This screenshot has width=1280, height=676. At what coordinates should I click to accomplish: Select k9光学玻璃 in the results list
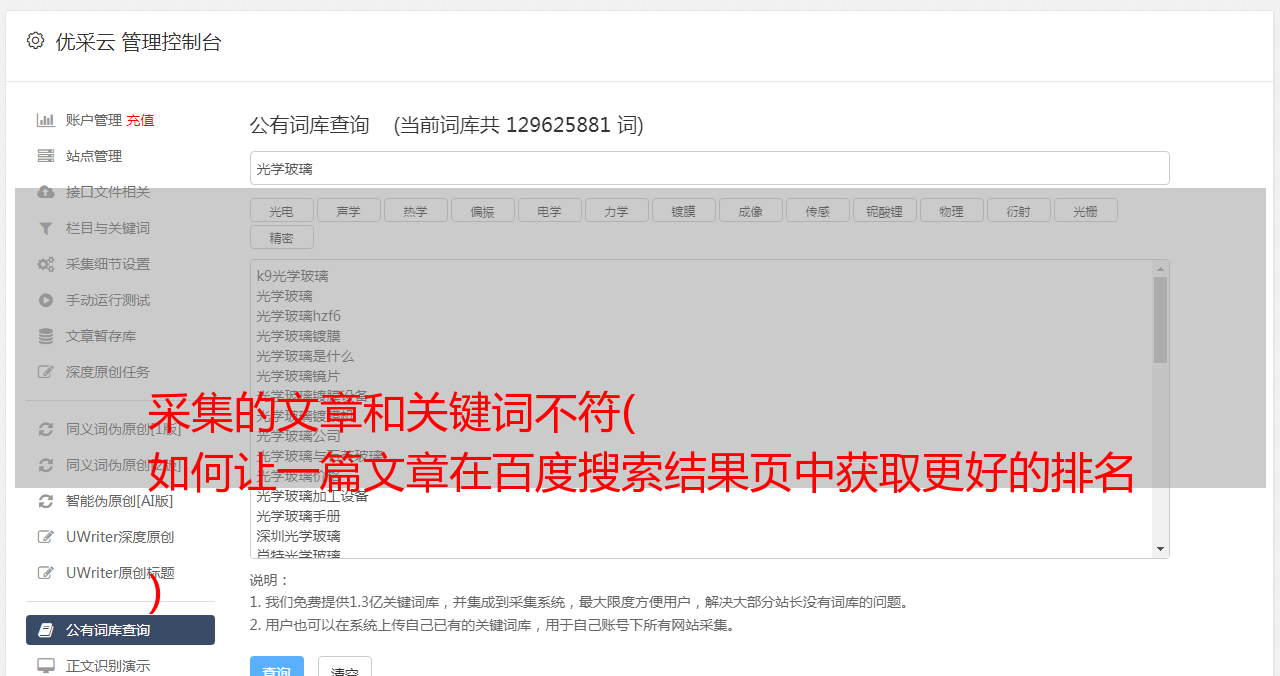click(x=292, y=276)
